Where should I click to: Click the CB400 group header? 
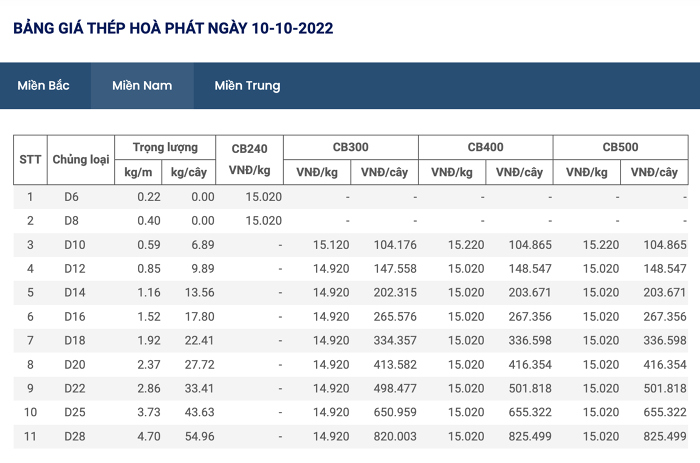click(x=486, y=147)
